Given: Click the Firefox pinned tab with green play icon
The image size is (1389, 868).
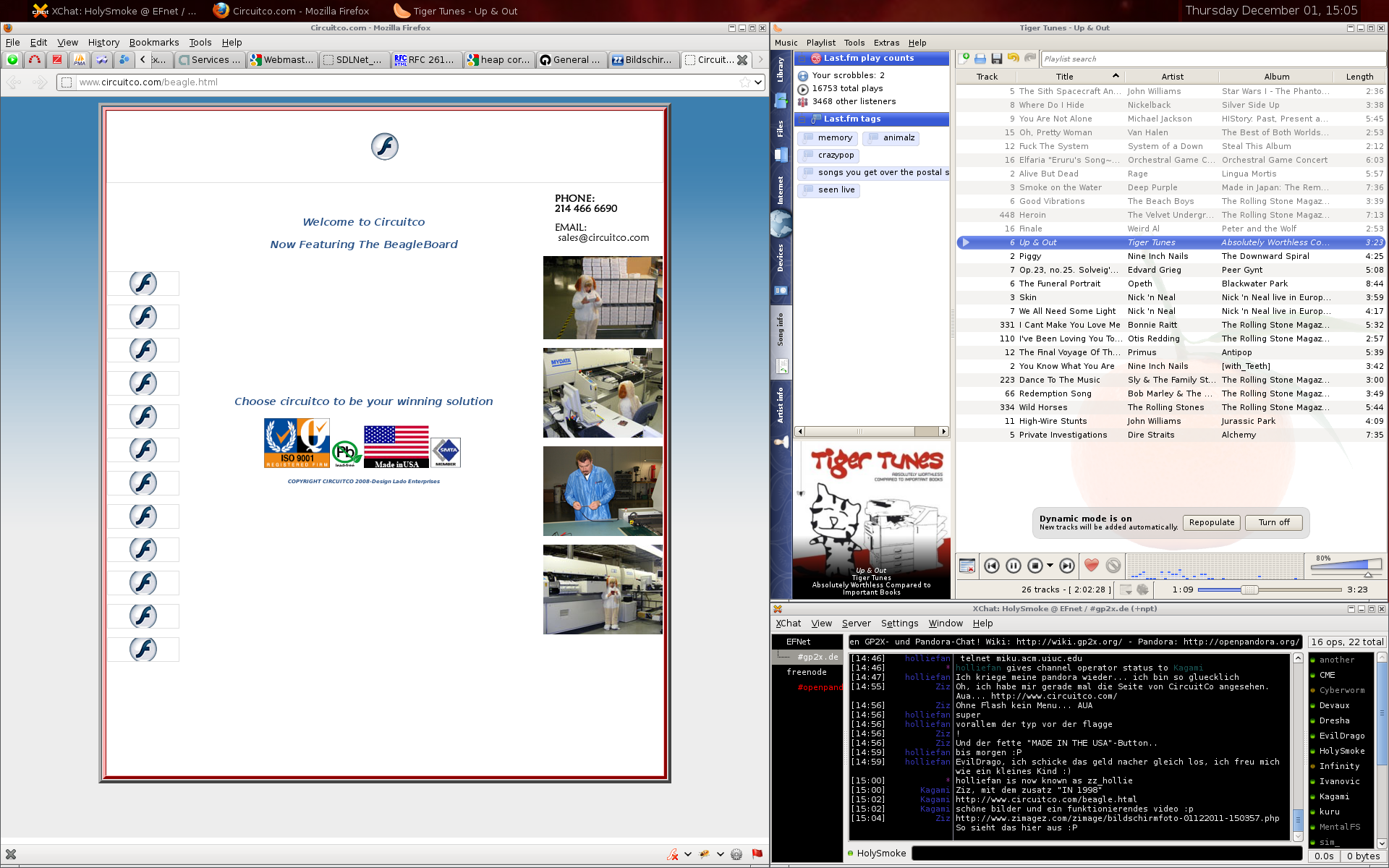Looking at the screenshot, I should coord(12,60).
